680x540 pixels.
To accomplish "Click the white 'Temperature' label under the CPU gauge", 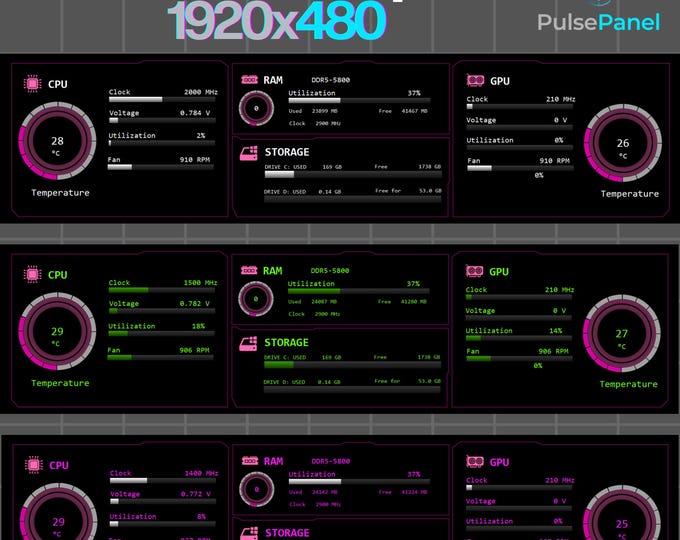I will pos(60,193).
